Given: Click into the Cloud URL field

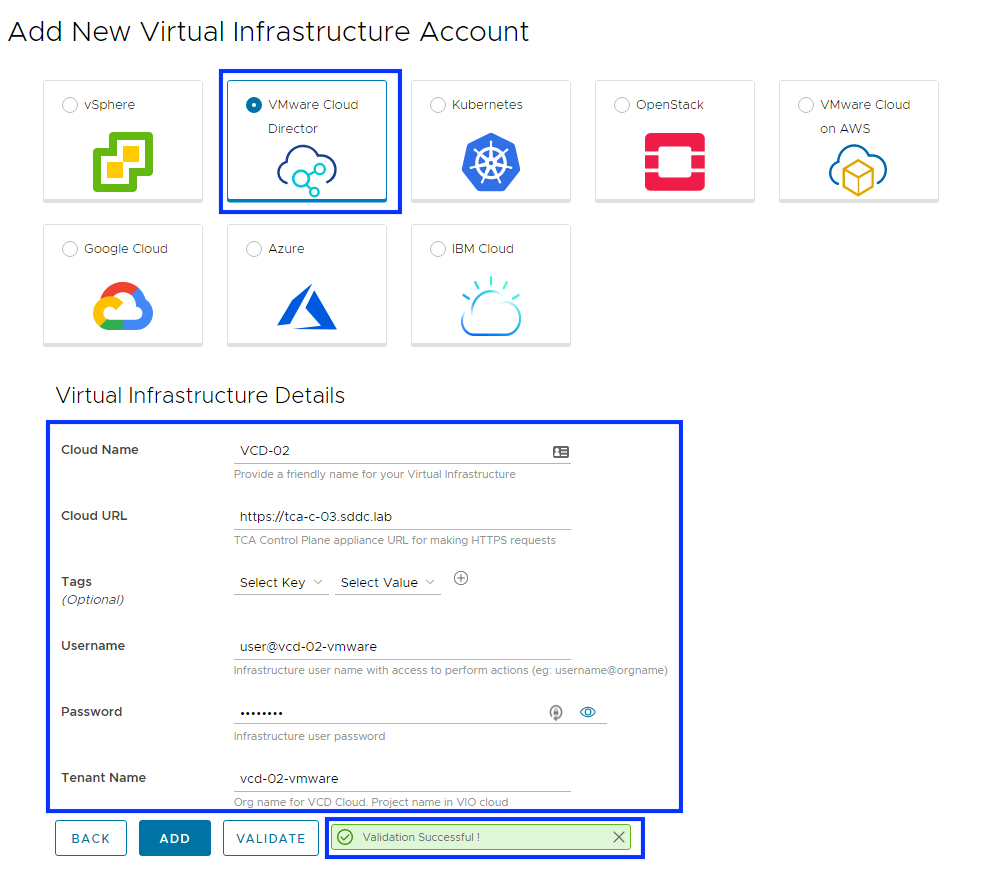Looking at the screenshot, I should (x=400, y=517).
